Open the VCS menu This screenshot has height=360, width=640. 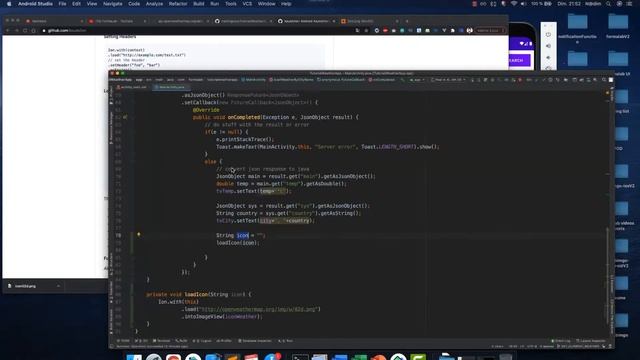click(247, 4)
